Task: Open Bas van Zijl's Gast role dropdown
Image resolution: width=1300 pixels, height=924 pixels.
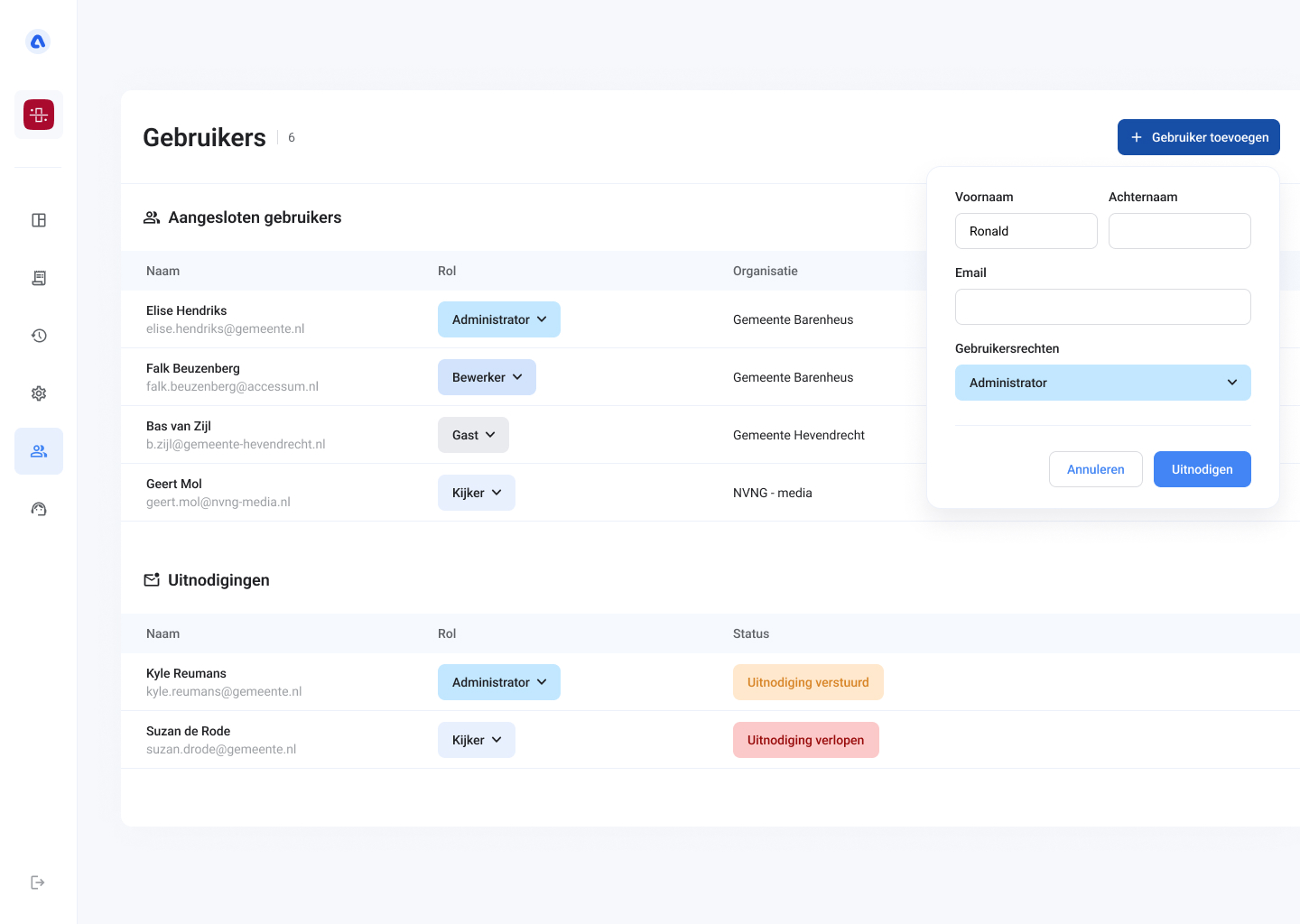Action: pyautogui.click(x=473, y=435)
